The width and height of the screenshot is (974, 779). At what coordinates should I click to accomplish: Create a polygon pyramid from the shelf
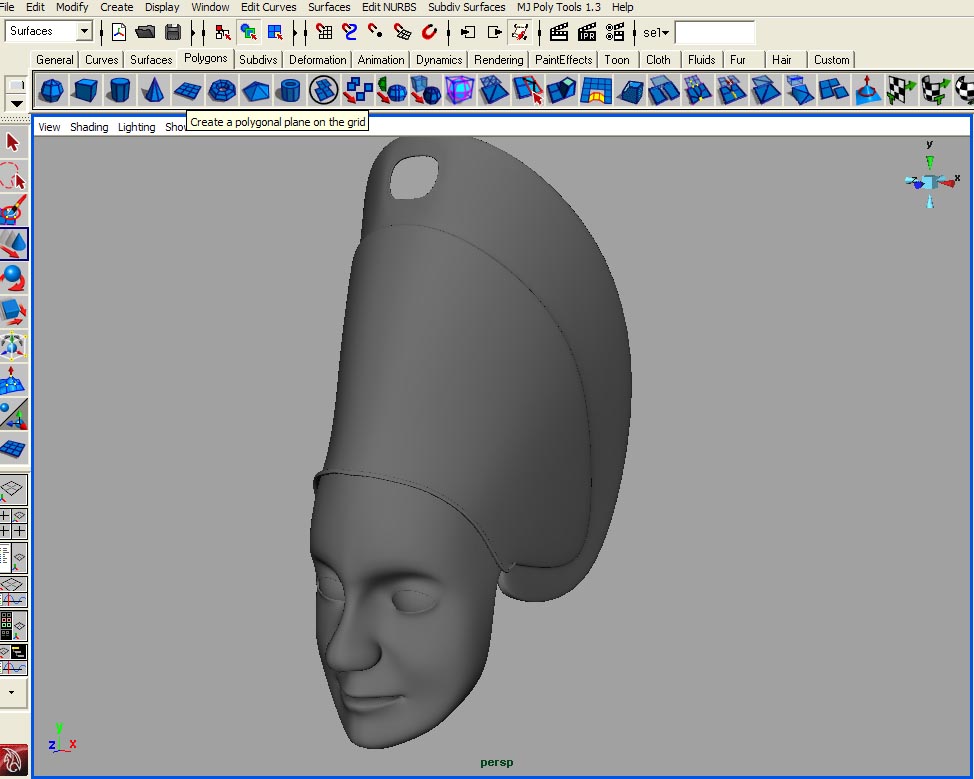pyautogui.click(x=255, y=90)
